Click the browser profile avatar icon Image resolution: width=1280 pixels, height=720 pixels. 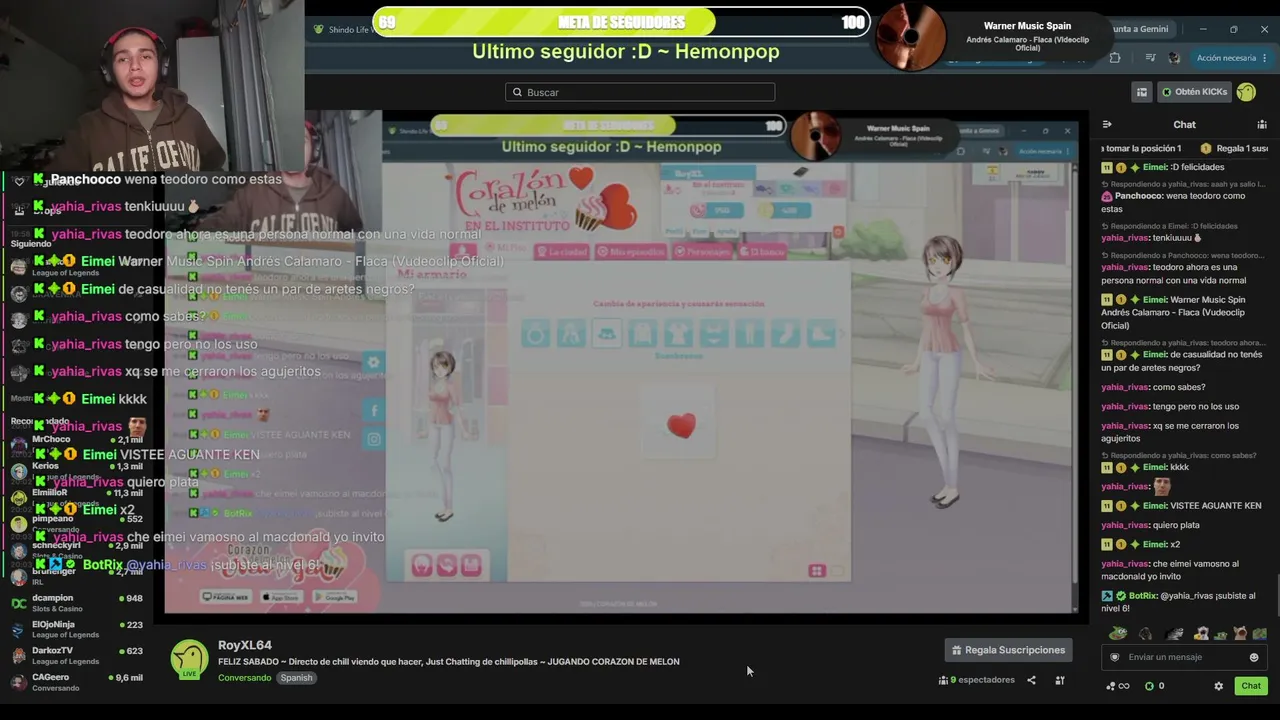tap(1174, 58)
